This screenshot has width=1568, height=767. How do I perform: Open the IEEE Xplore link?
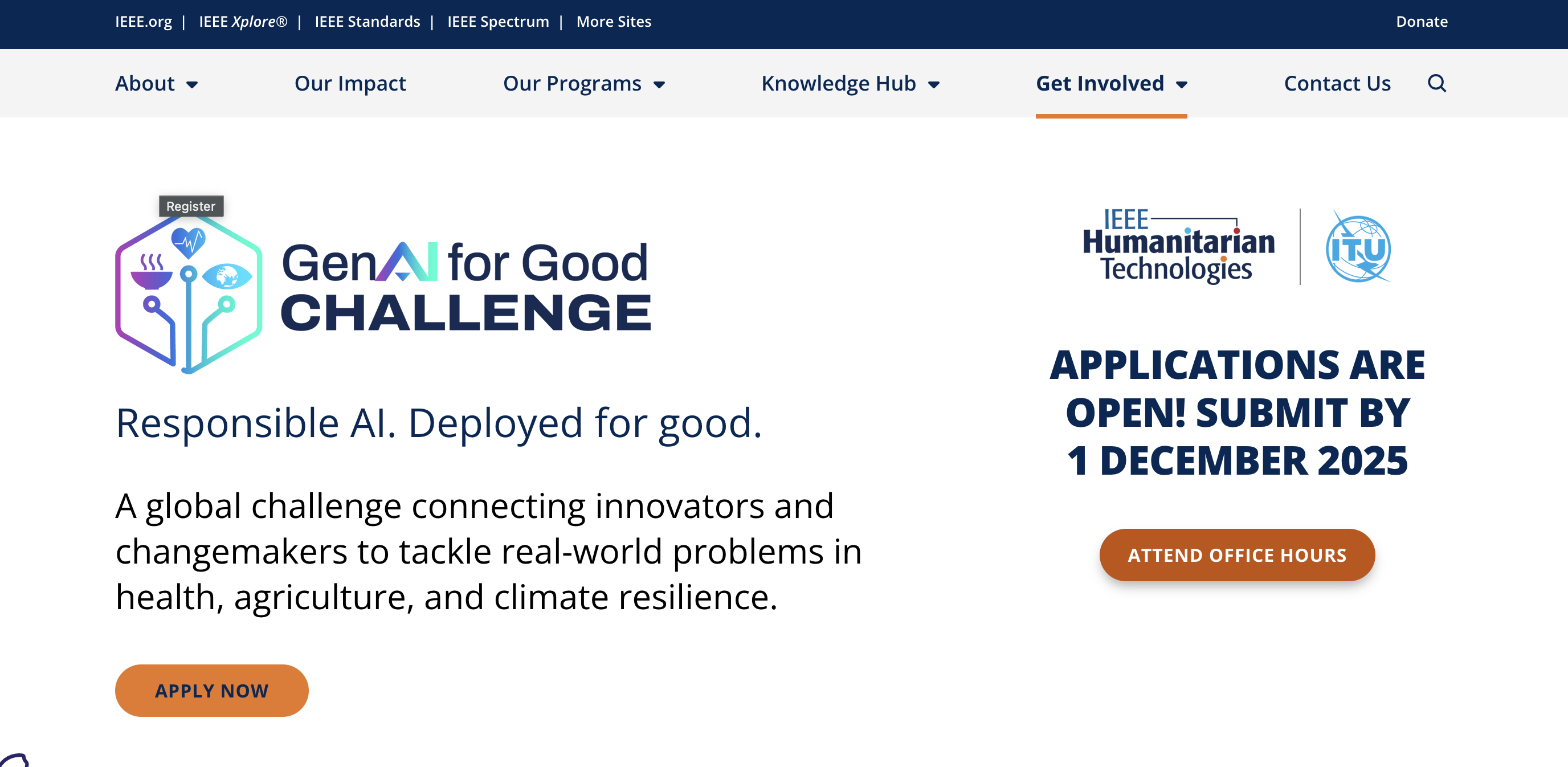[243, 22]
